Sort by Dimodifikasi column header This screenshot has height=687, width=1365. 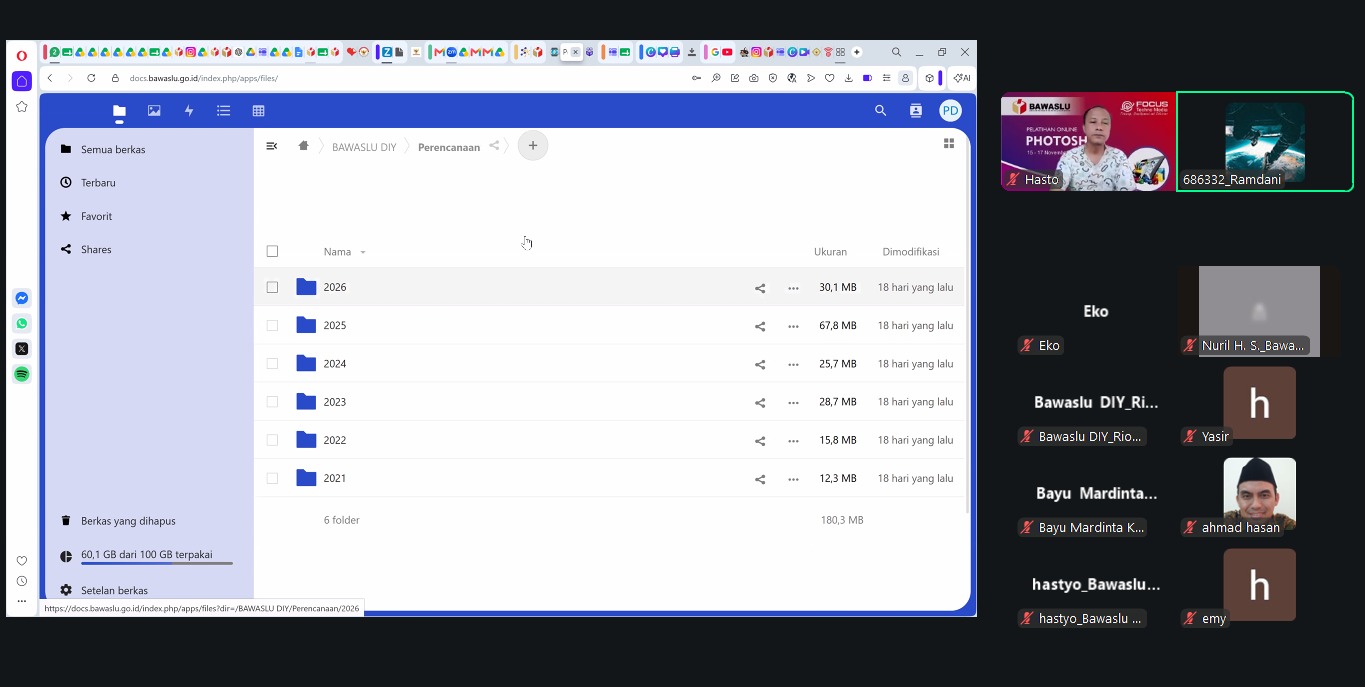[x=911, y=252]
